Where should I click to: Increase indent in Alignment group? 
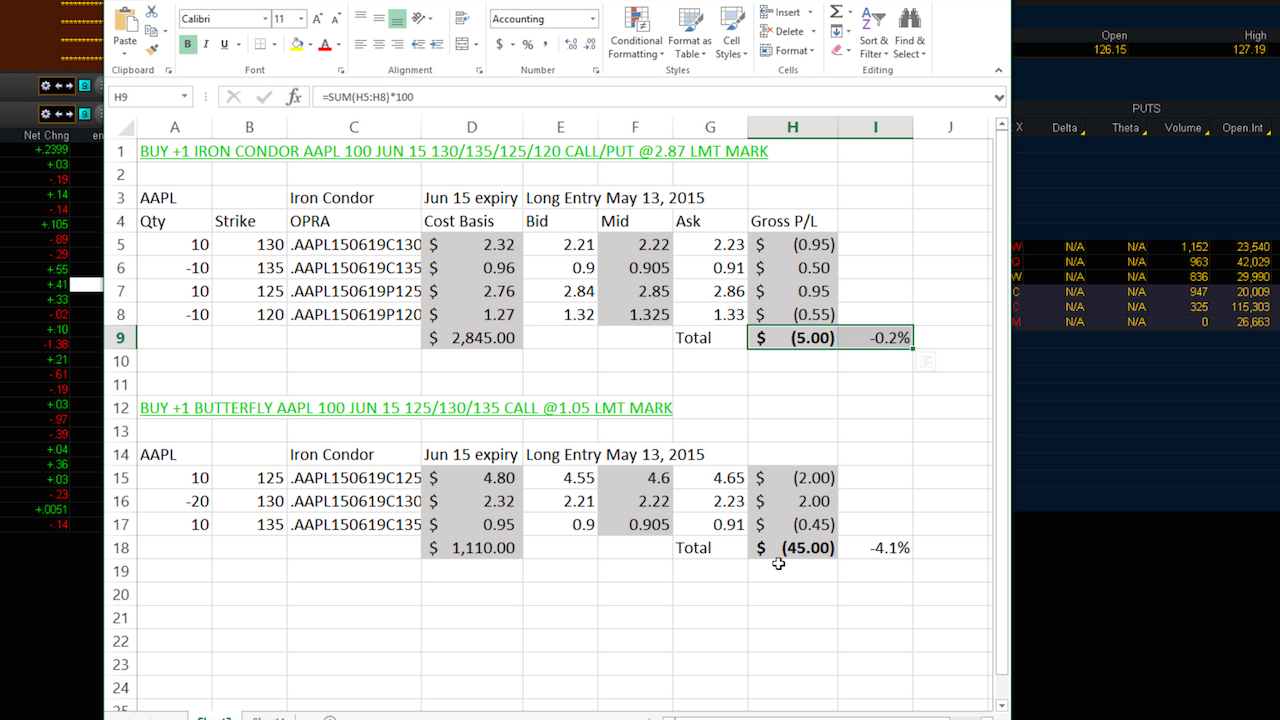coord(439,44)
